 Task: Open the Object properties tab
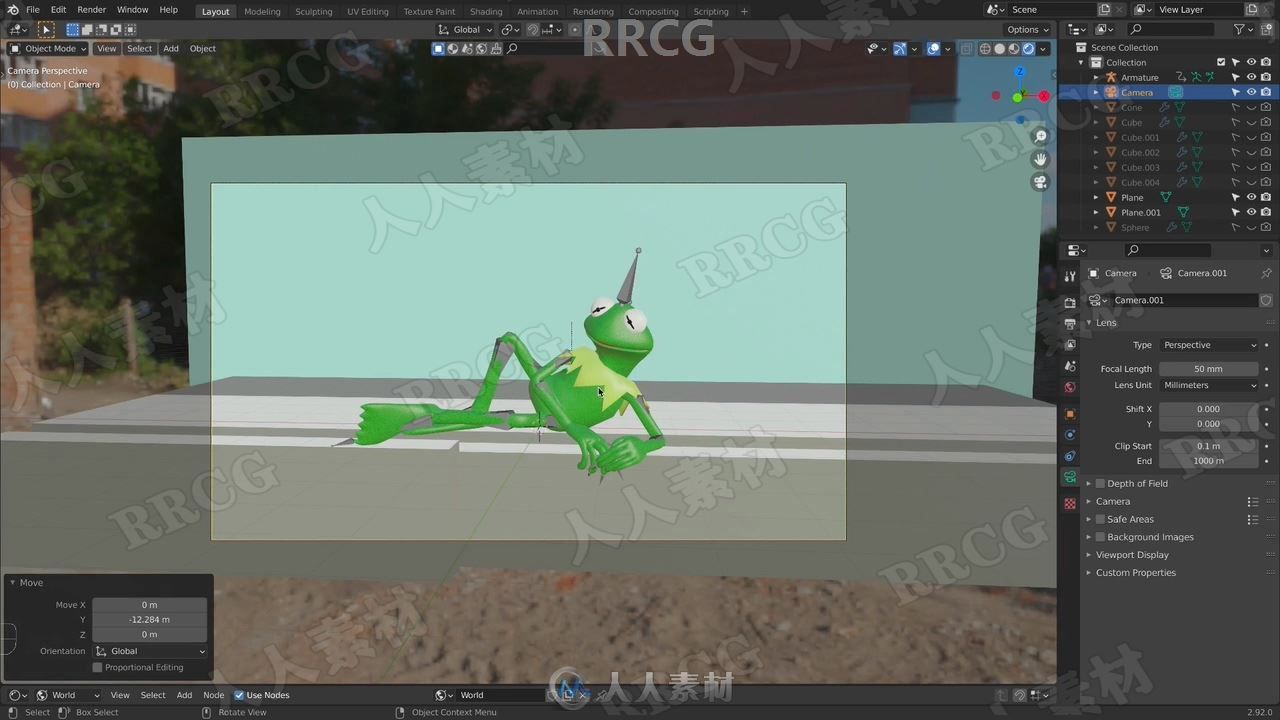[1070, 413]
